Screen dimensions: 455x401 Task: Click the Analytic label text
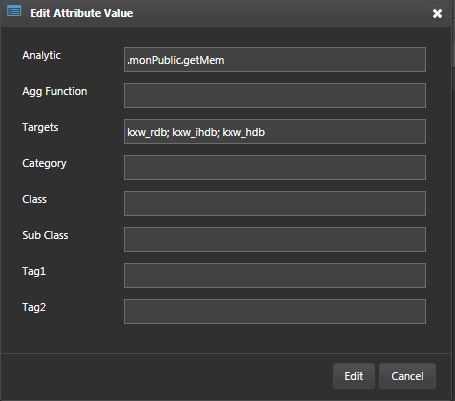click(41, 55)
